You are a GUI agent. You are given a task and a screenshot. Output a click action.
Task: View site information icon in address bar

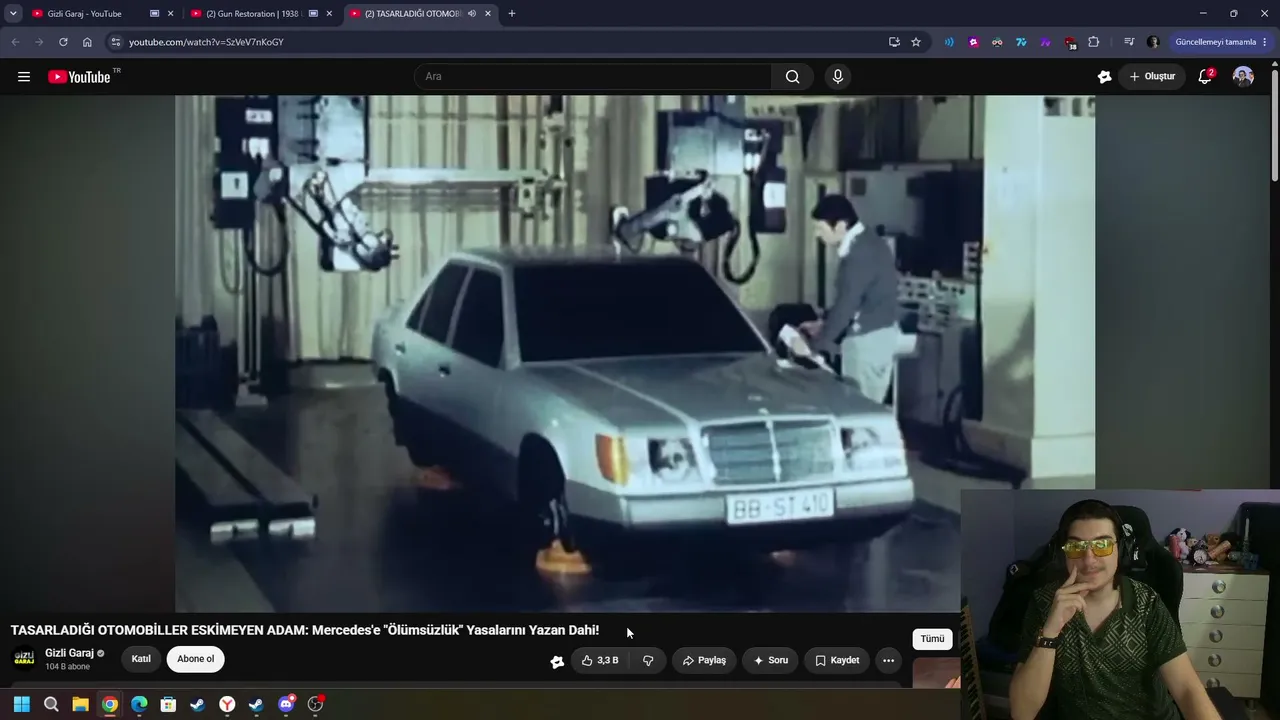coord(116,42)
